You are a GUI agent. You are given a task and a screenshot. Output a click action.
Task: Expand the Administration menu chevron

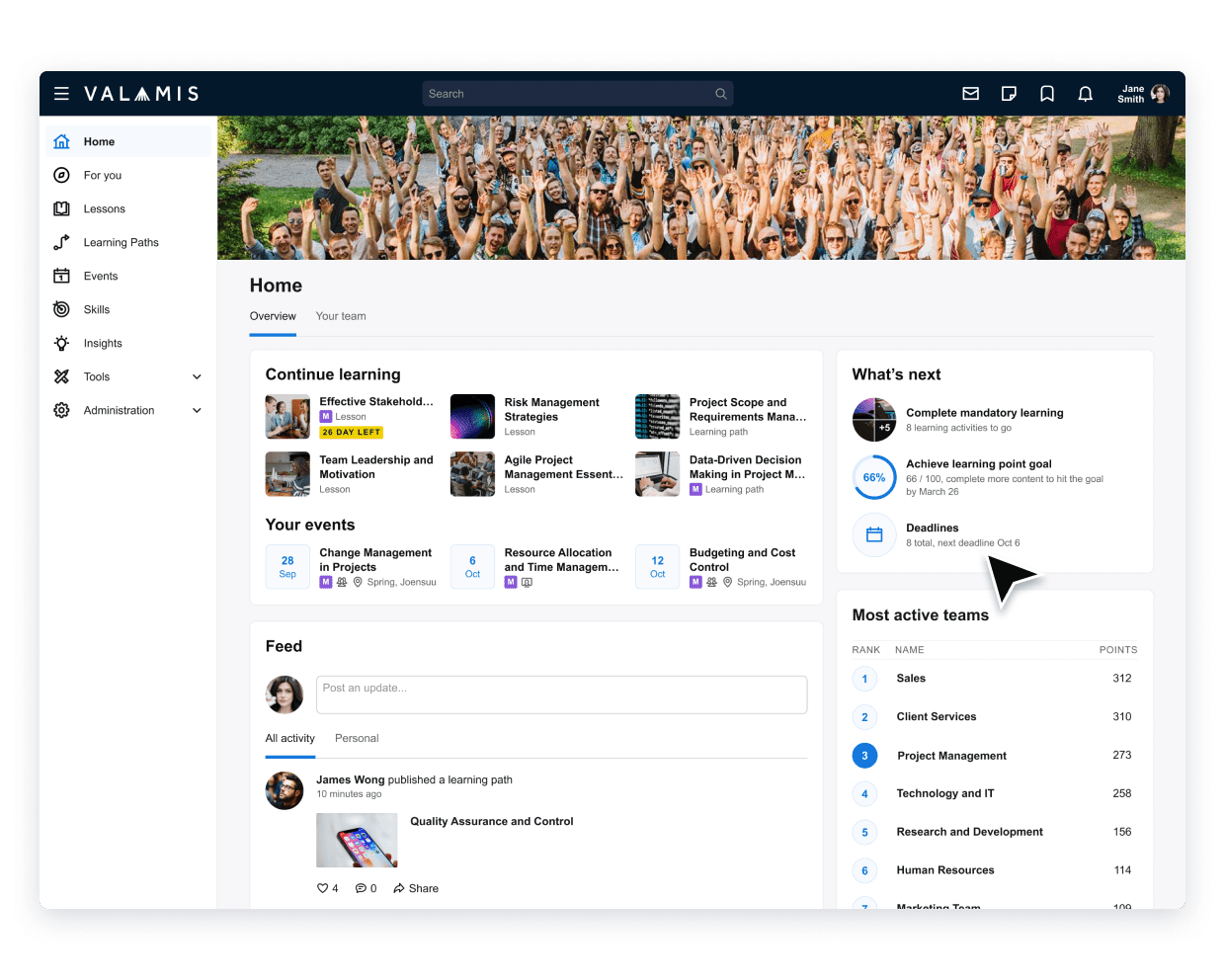[197, 410]
